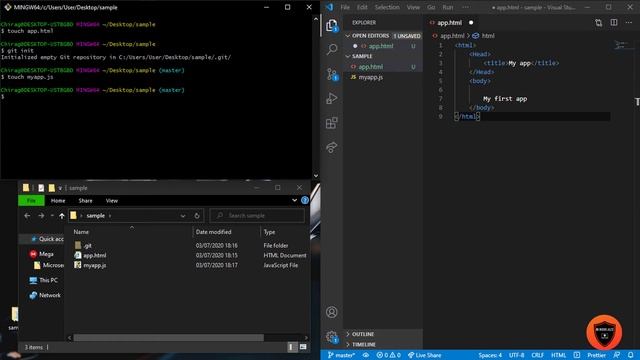The height and width of the screenshot is (360, 640).
Task: Click the Git Bash window title icon
Action: coord(7,7)
